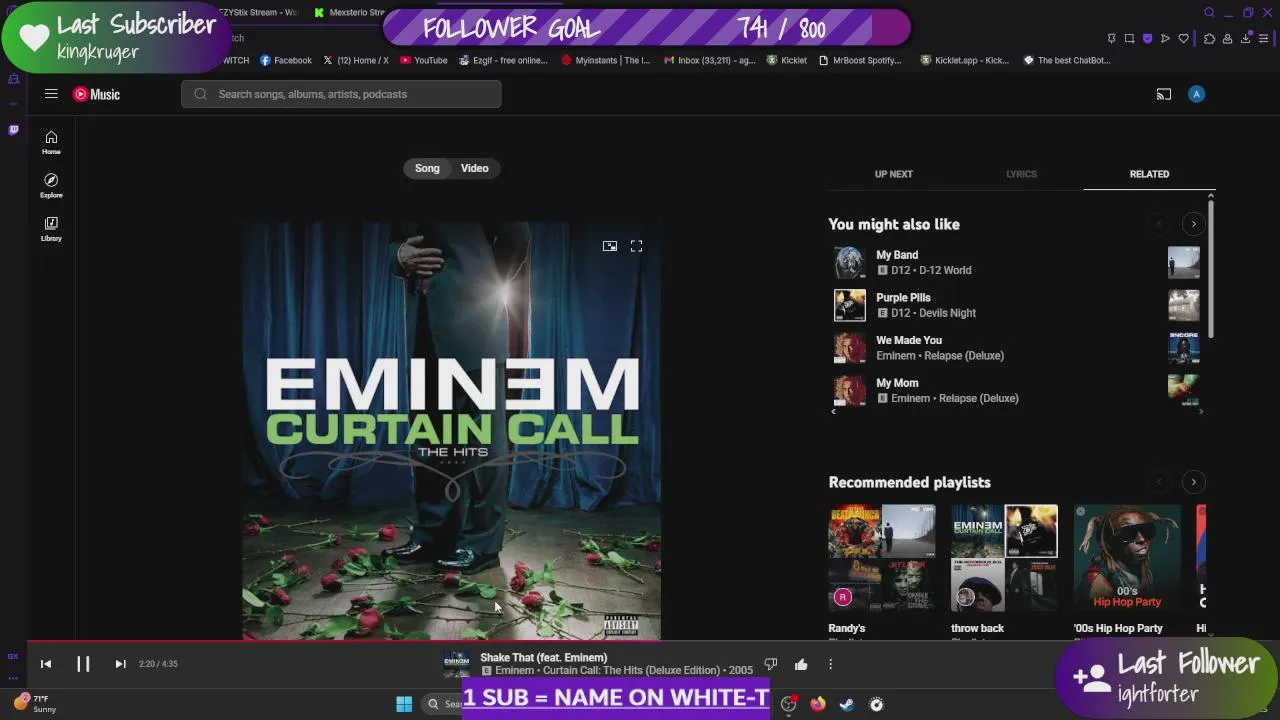Open Twitch panel in browser sidebar
Image resolution: width=1280 pixels, height=720 pixels.
tap(13, 130)
